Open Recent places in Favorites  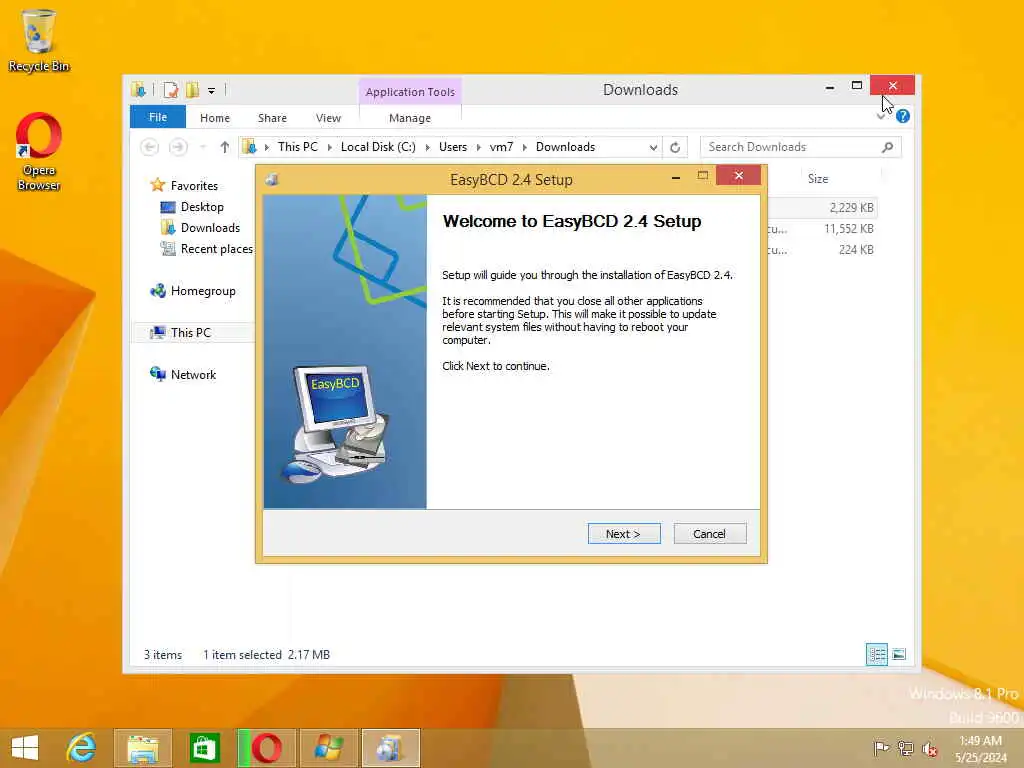216,249
